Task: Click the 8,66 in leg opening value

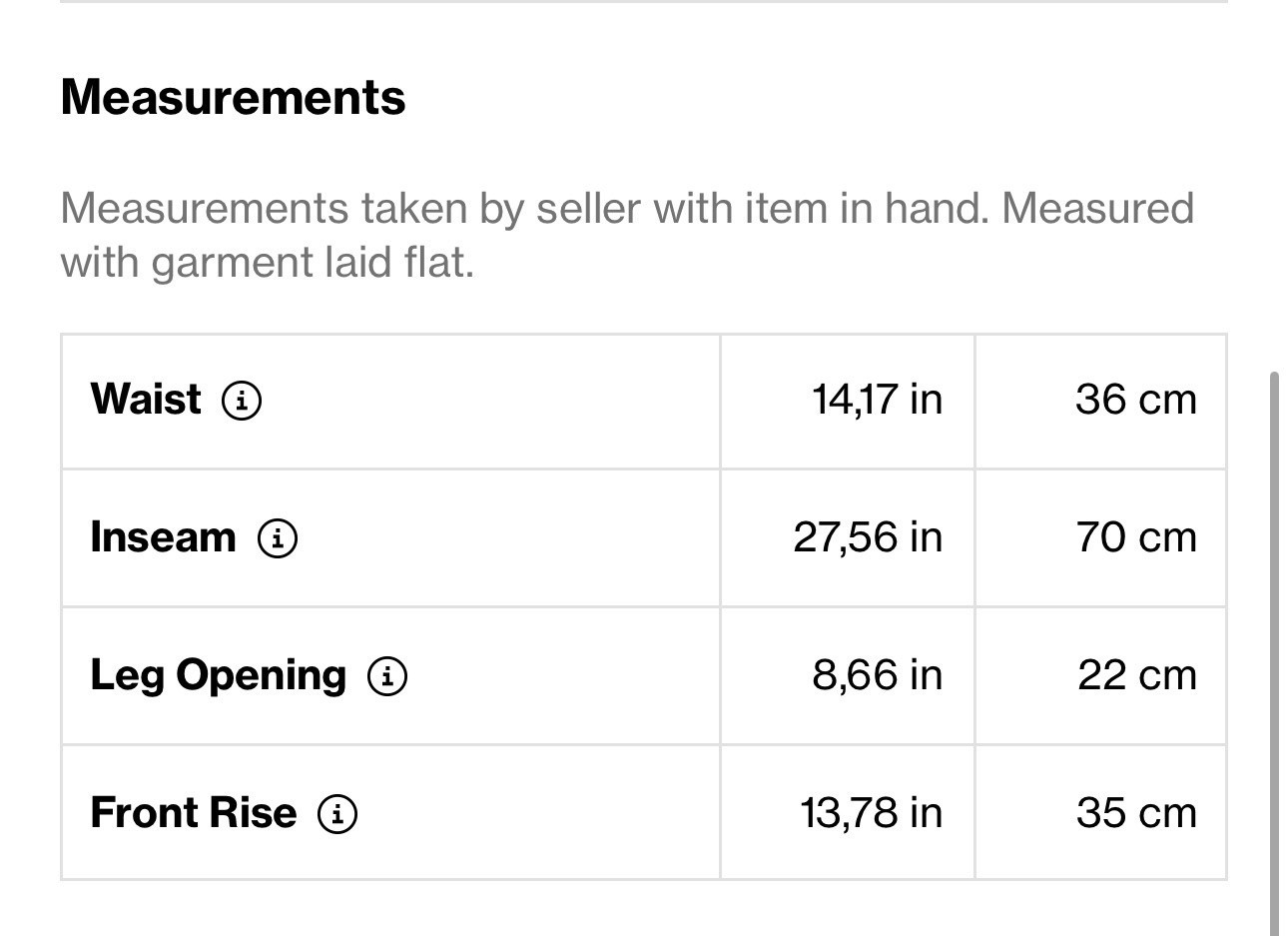Action: pyautogui.click(x=877, y=674)
